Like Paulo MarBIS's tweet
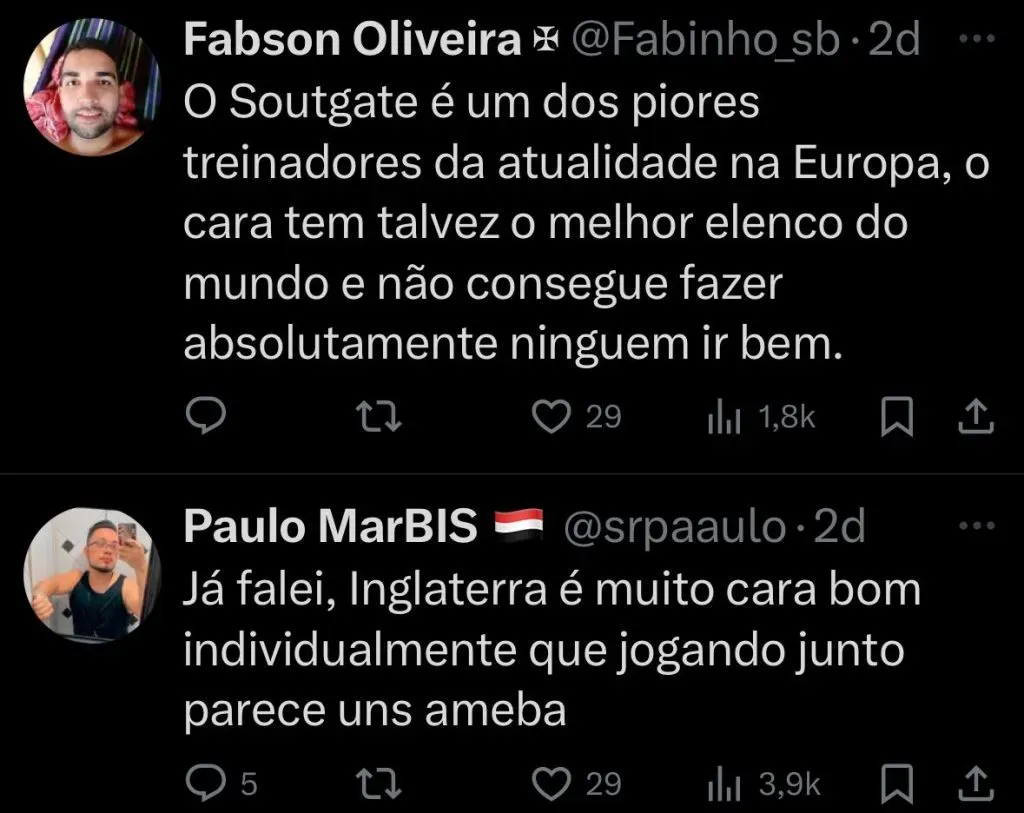 549,783
